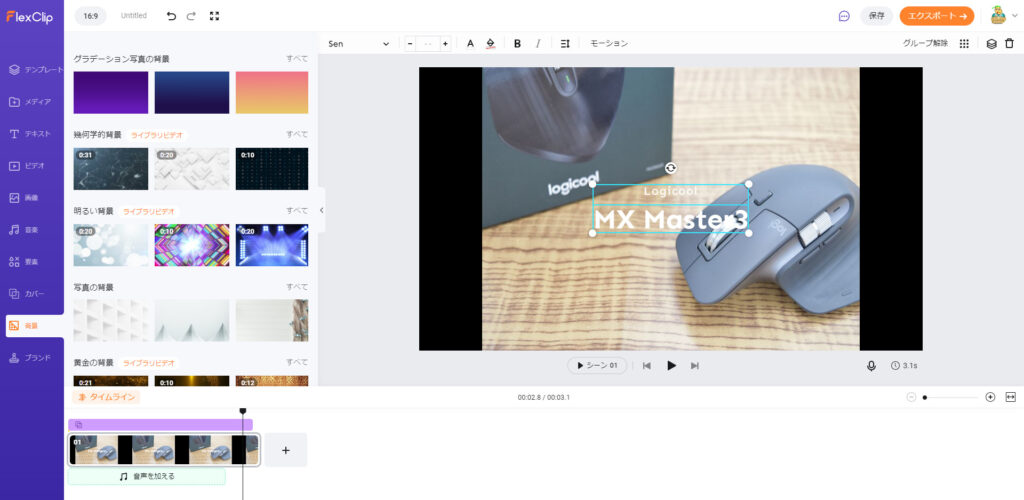
Task: Click グループ解除 to ungroup
Action: [925, 44]
